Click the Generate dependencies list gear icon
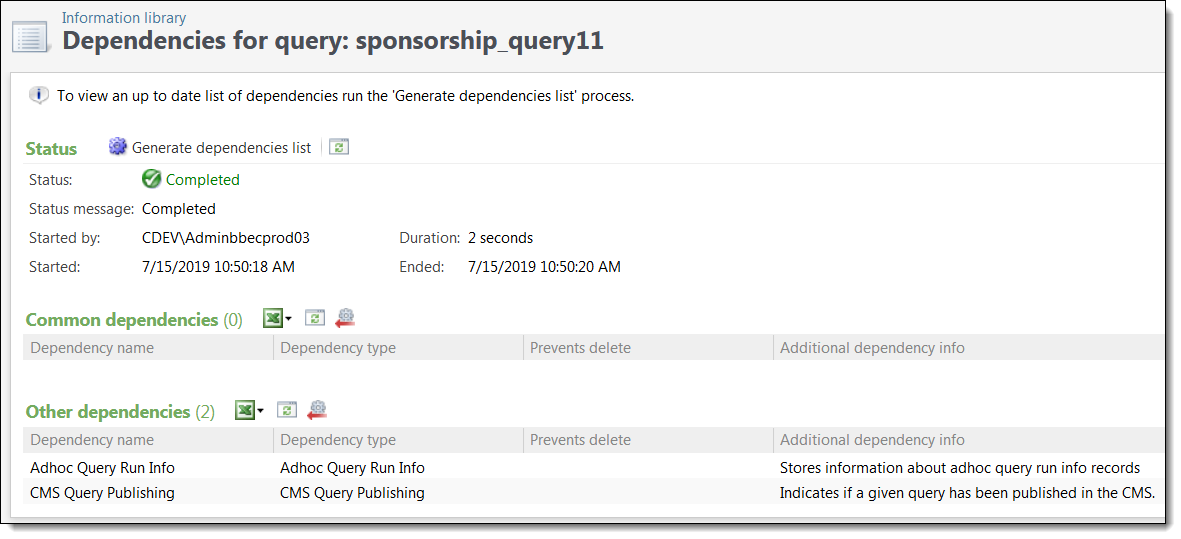The width and height of the screenshot is (1181, 539). 117,147
